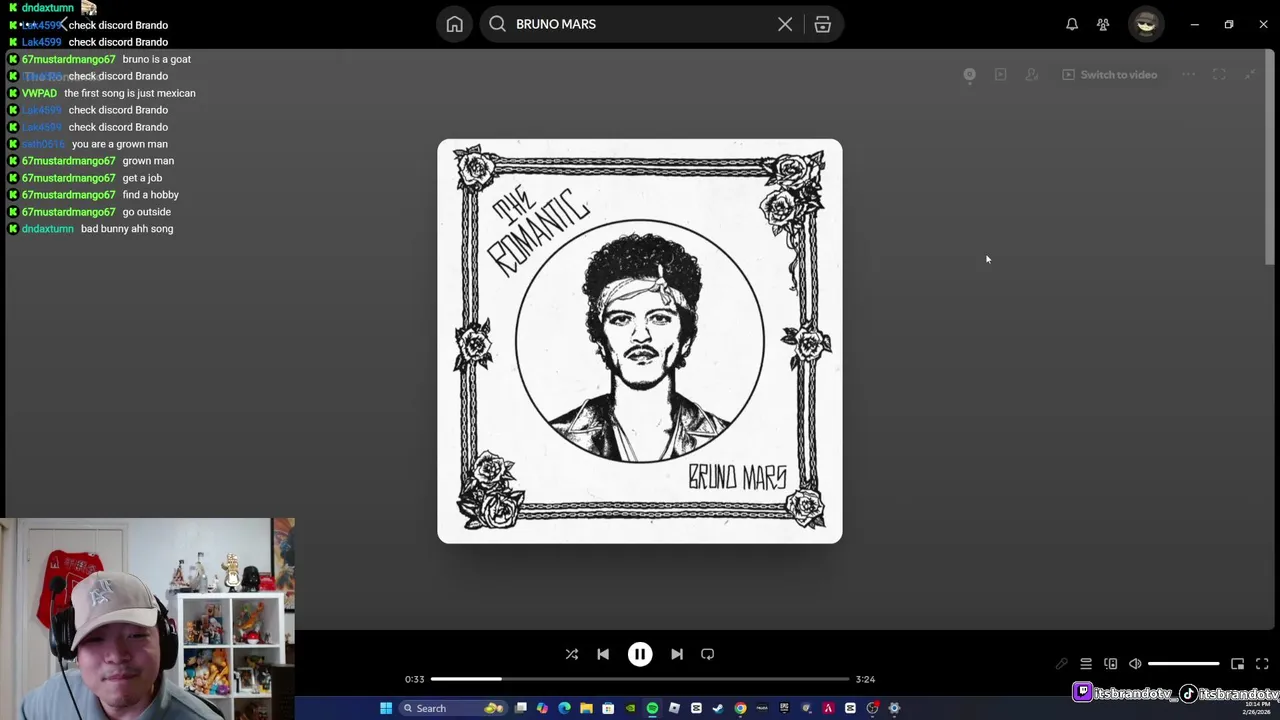This screenshot has height=720, width=1280.
Task: Click The Romantic album cover art
Action: [x=640, y=341]
